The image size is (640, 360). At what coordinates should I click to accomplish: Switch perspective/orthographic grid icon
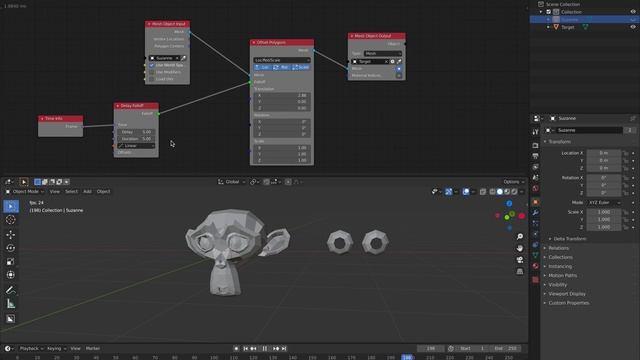click(x=520, y=271)
